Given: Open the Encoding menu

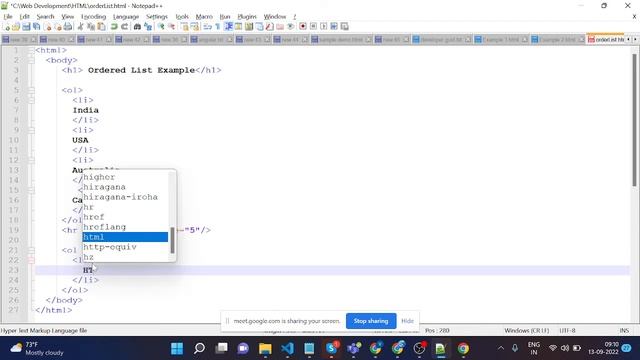Looking at the screenshot, I should point(93,17).
